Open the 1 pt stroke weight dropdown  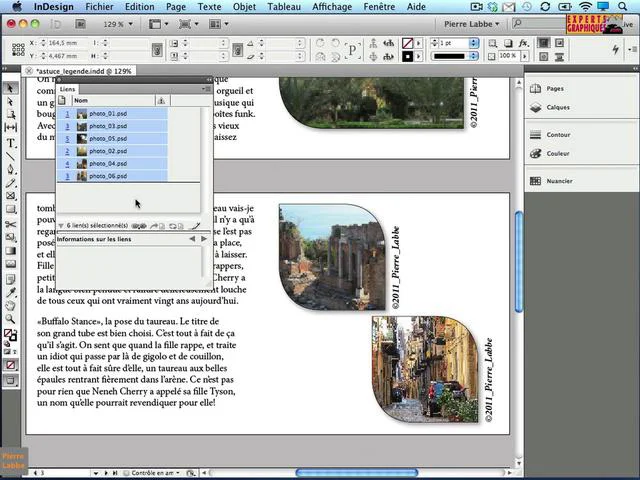click(474, 43)
